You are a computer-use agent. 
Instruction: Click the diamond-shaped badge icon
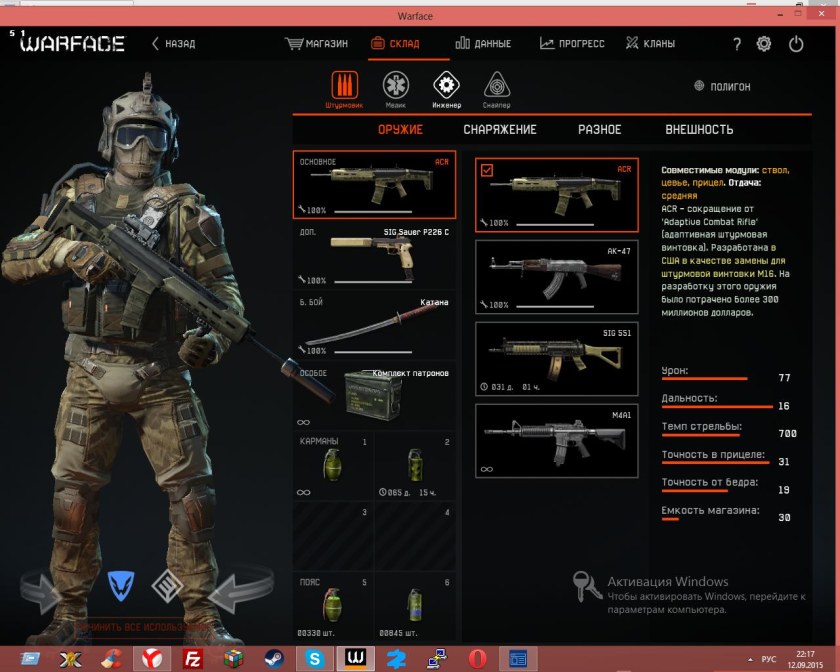[167, 586]
